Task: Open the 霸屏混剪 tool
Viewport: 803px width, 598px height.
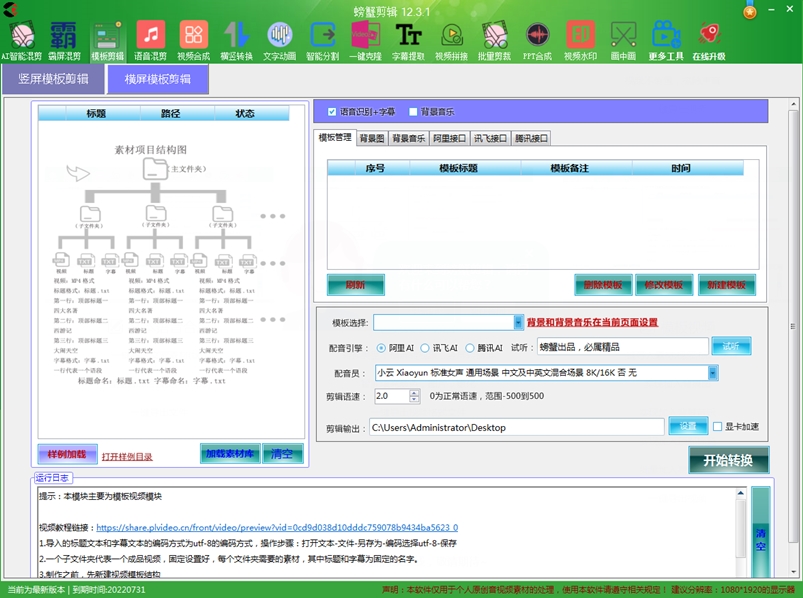Action: [x=64, y=41]
